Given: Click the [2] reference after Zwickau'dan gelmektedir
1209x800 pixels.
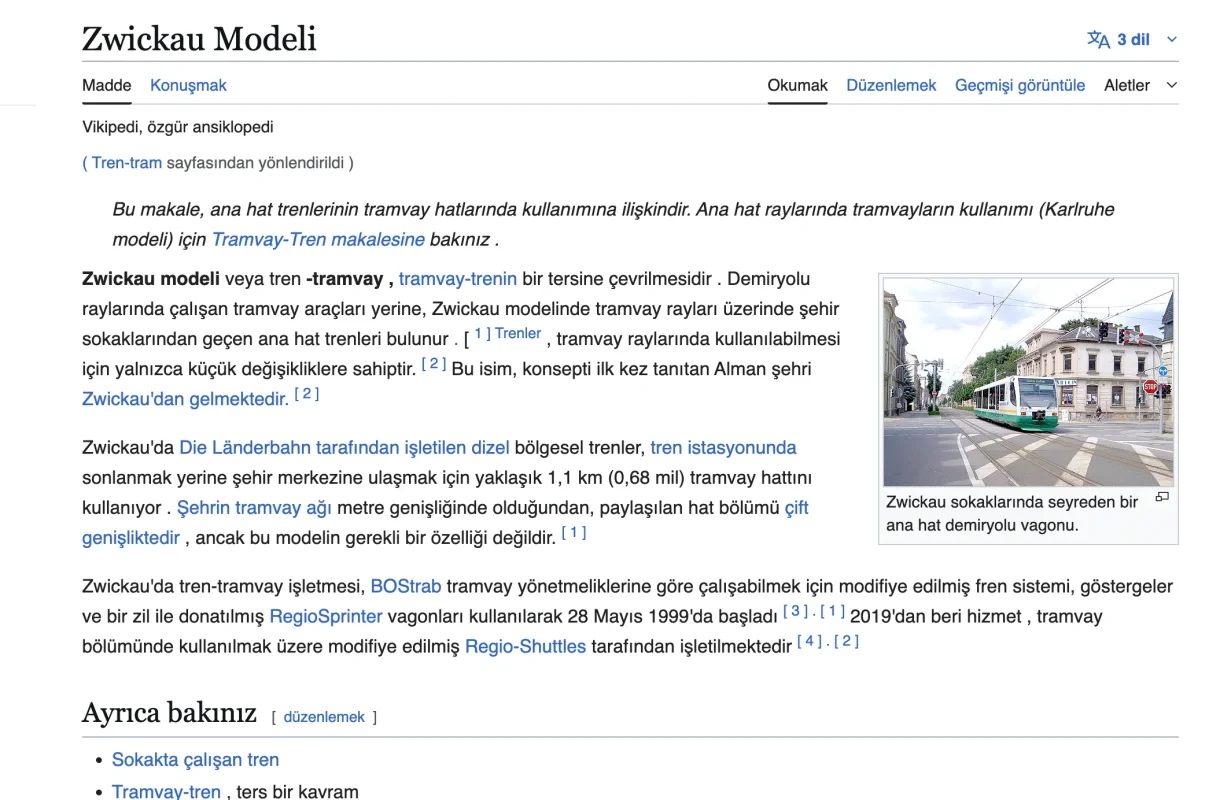Looking at the screenshot, I should [306, 392].
